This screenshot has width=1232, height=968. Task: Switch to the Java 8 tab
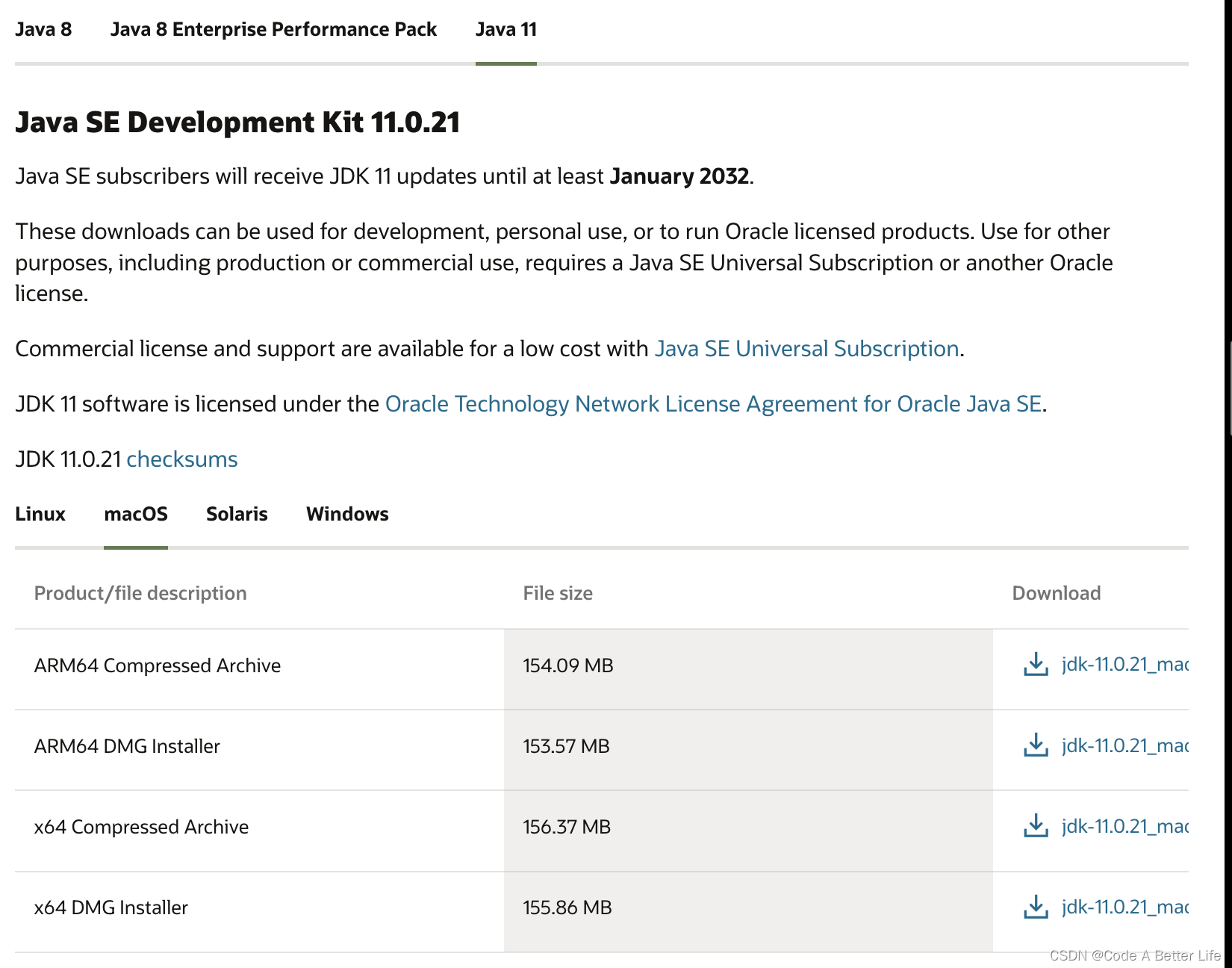[43, 30]
